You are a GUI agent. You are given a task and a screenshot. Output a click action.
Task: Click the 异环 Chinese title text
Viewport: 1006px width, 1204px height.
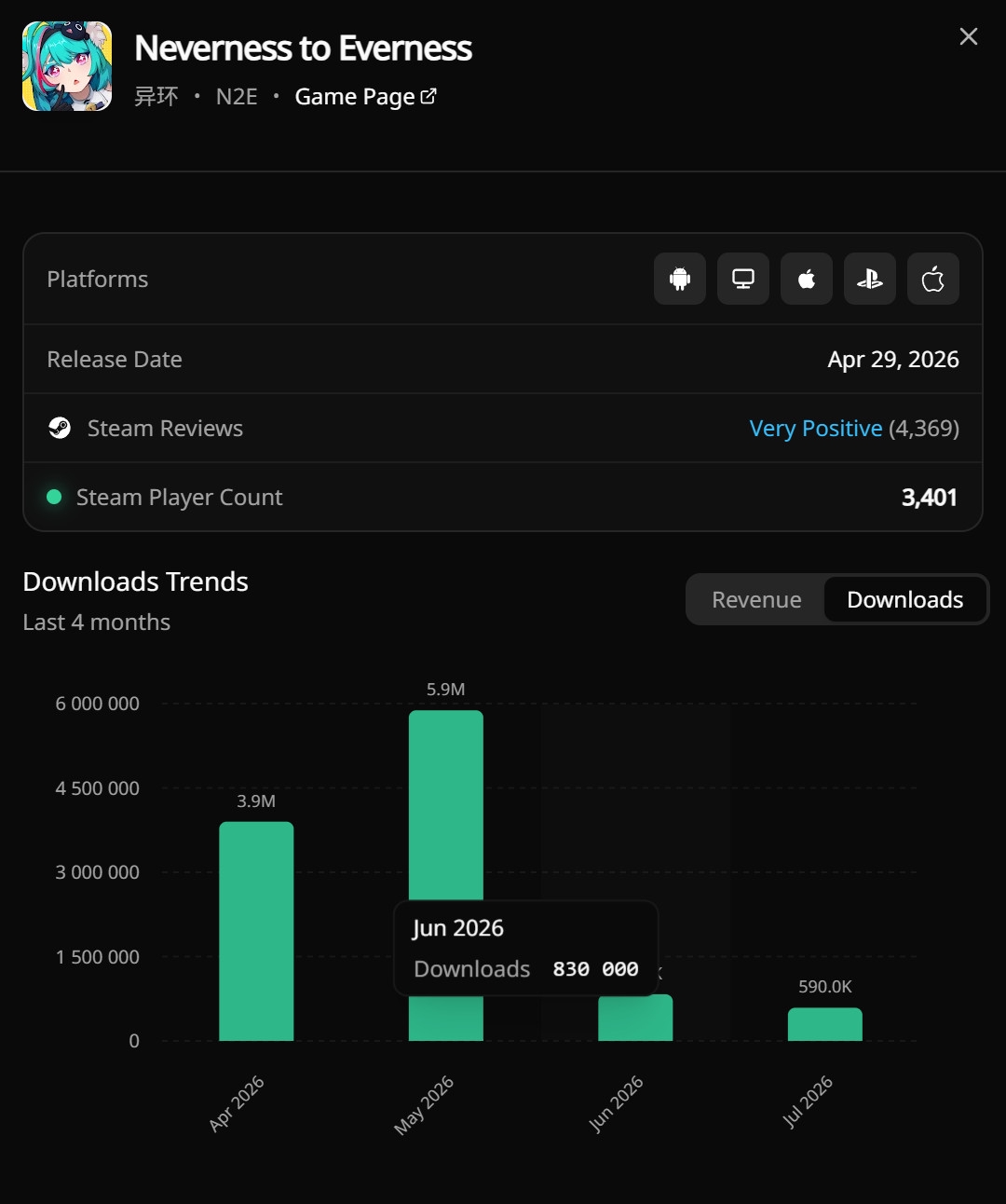click(x=156, y=97)
